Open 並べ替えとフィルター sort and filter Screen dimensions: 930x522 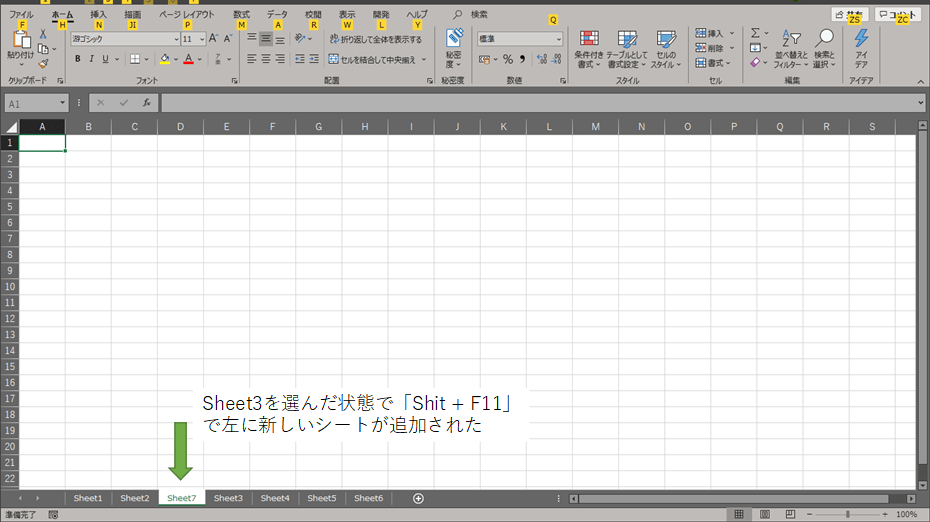791,49
